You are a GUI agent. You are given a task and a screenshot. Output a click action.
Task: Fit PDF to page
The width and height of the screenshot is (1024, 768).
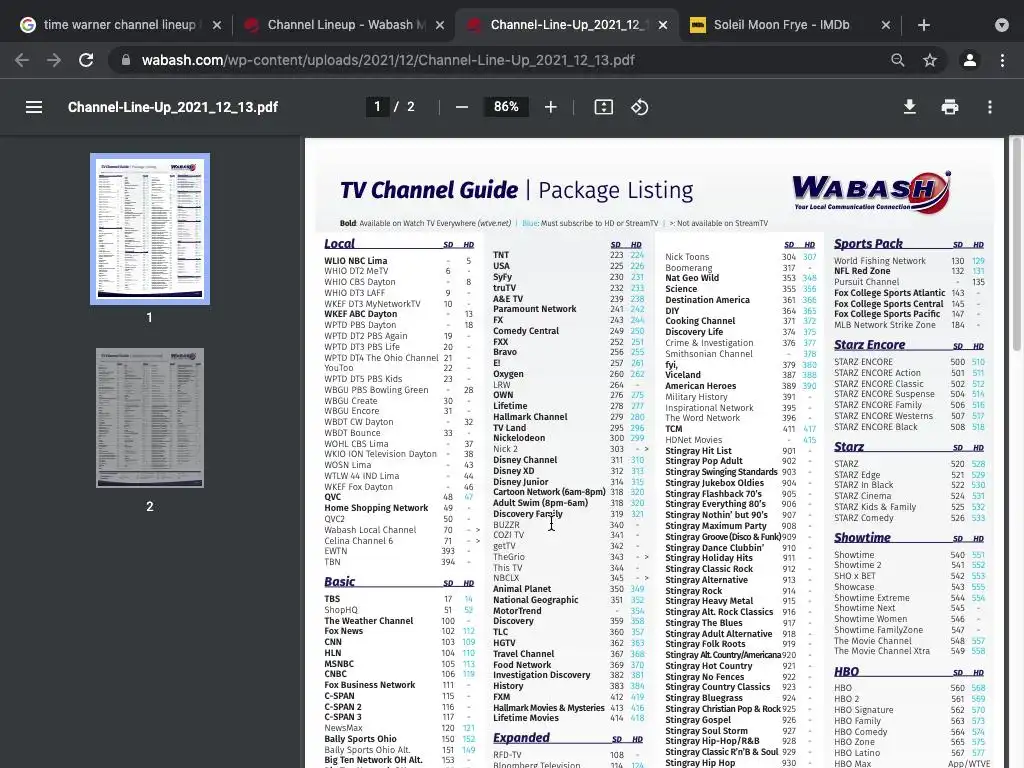pyautogui.click(x=603, y=107)
